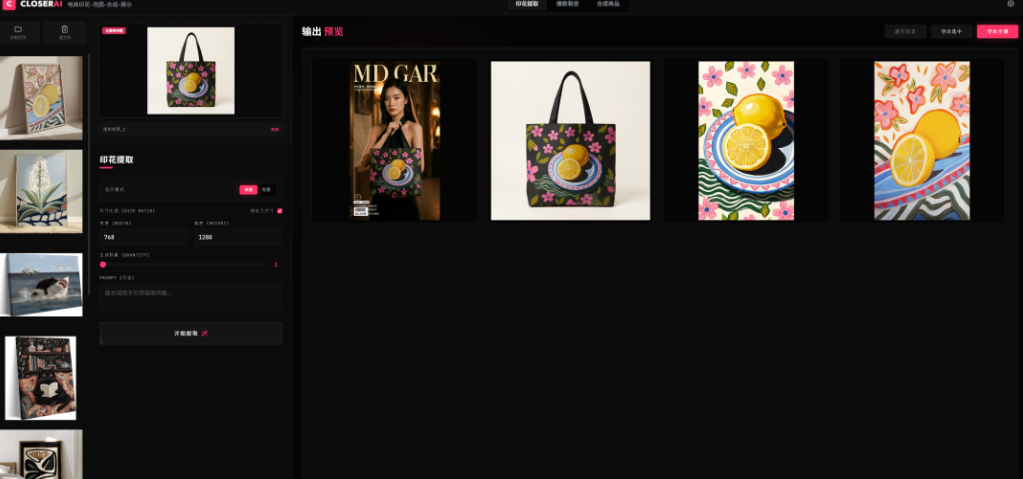Click the sidebar vertical scrollbar
Viewport: 1023px width, 479px height.
pos(89,176)
